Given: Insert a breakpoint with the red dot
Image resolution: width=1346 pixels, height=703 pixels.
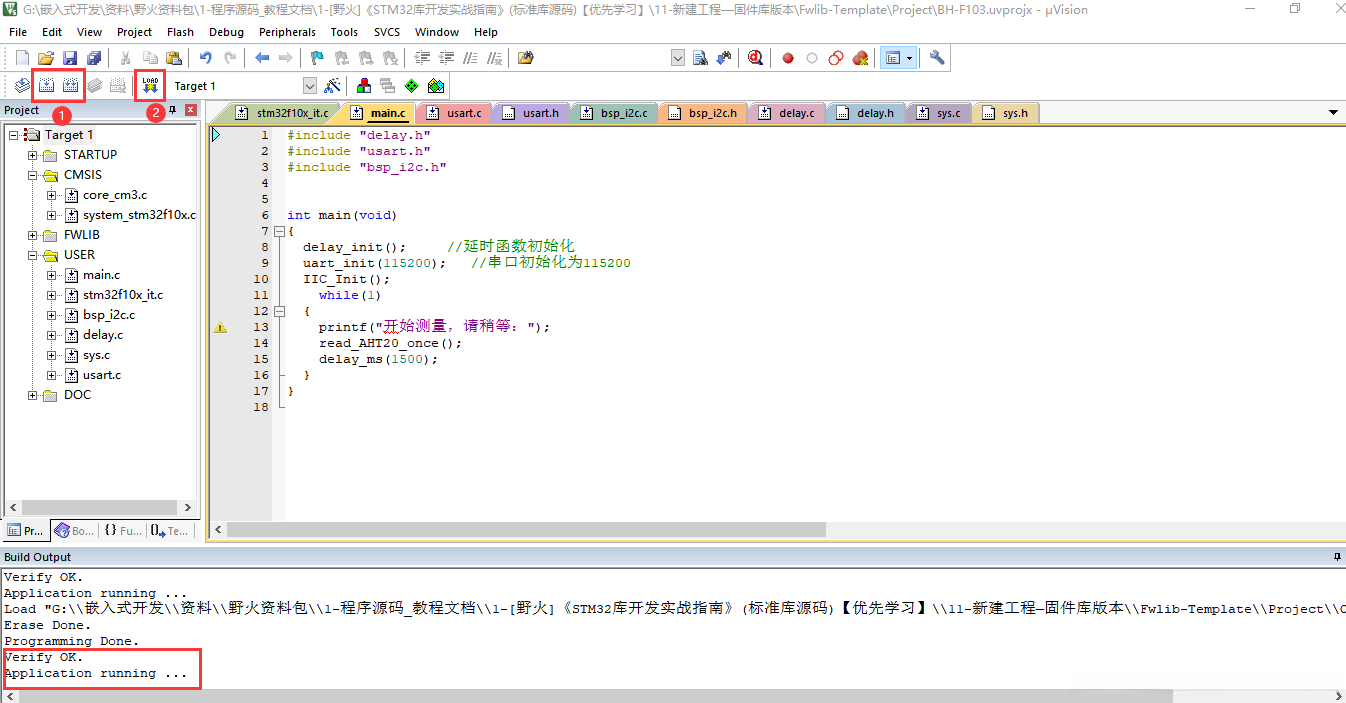Looking at the screenshot, I should click(x=788, y=58).
